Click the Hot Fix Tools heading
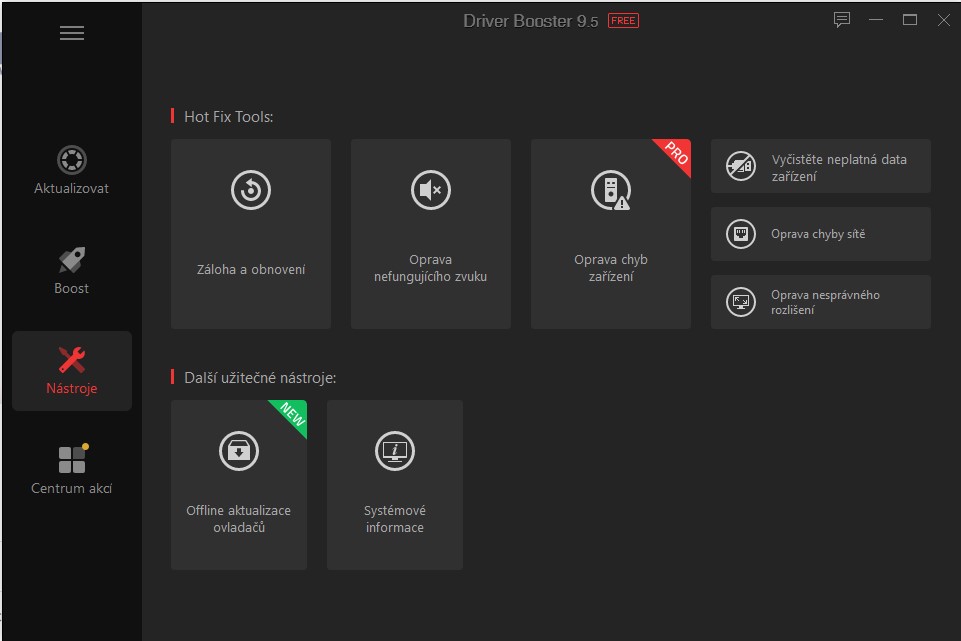The height and width of the screenshot is (641, 961). pyautogui.click(x=229, y=117)
